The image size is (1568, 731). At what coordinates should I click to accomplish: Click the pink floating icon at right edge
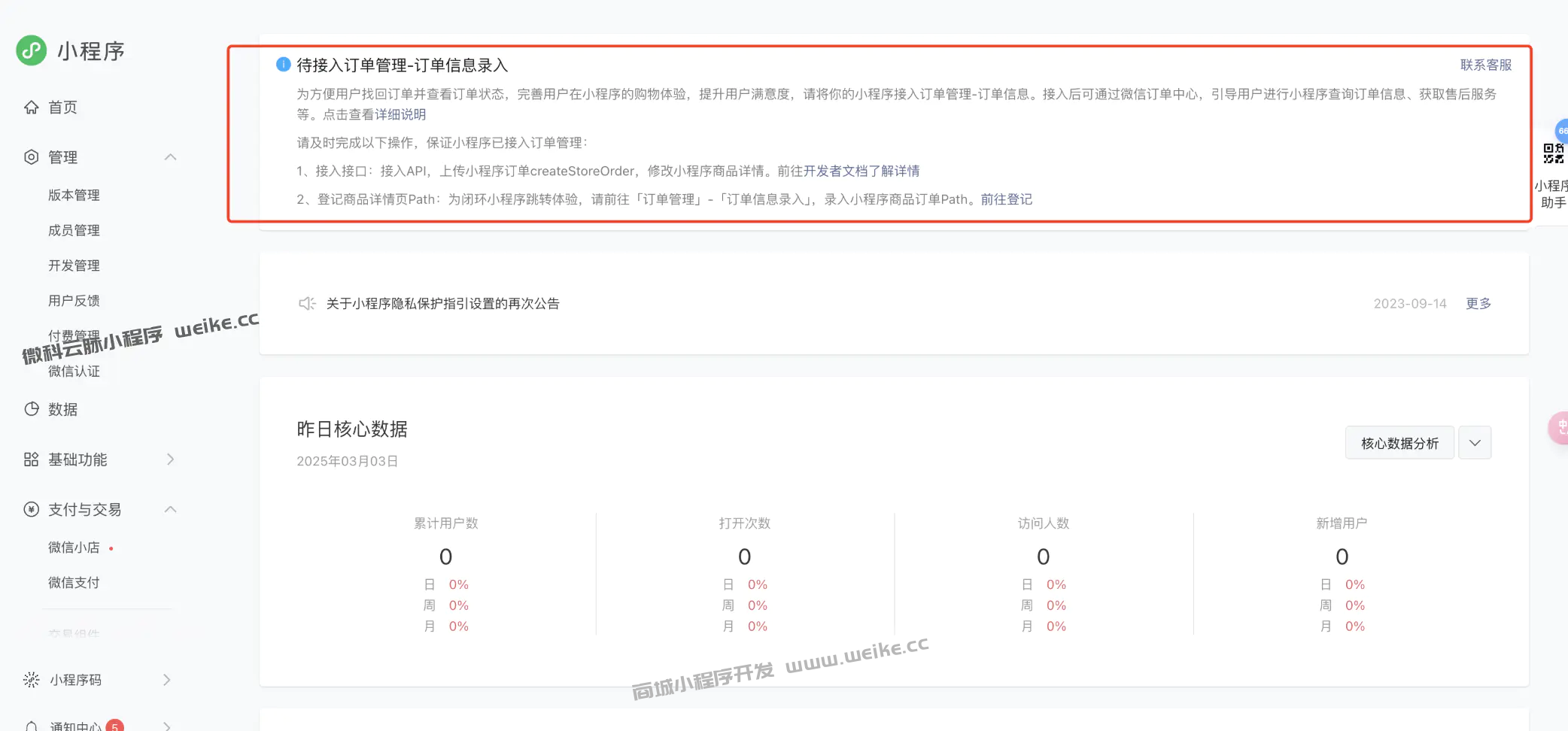coord(1558,428)
